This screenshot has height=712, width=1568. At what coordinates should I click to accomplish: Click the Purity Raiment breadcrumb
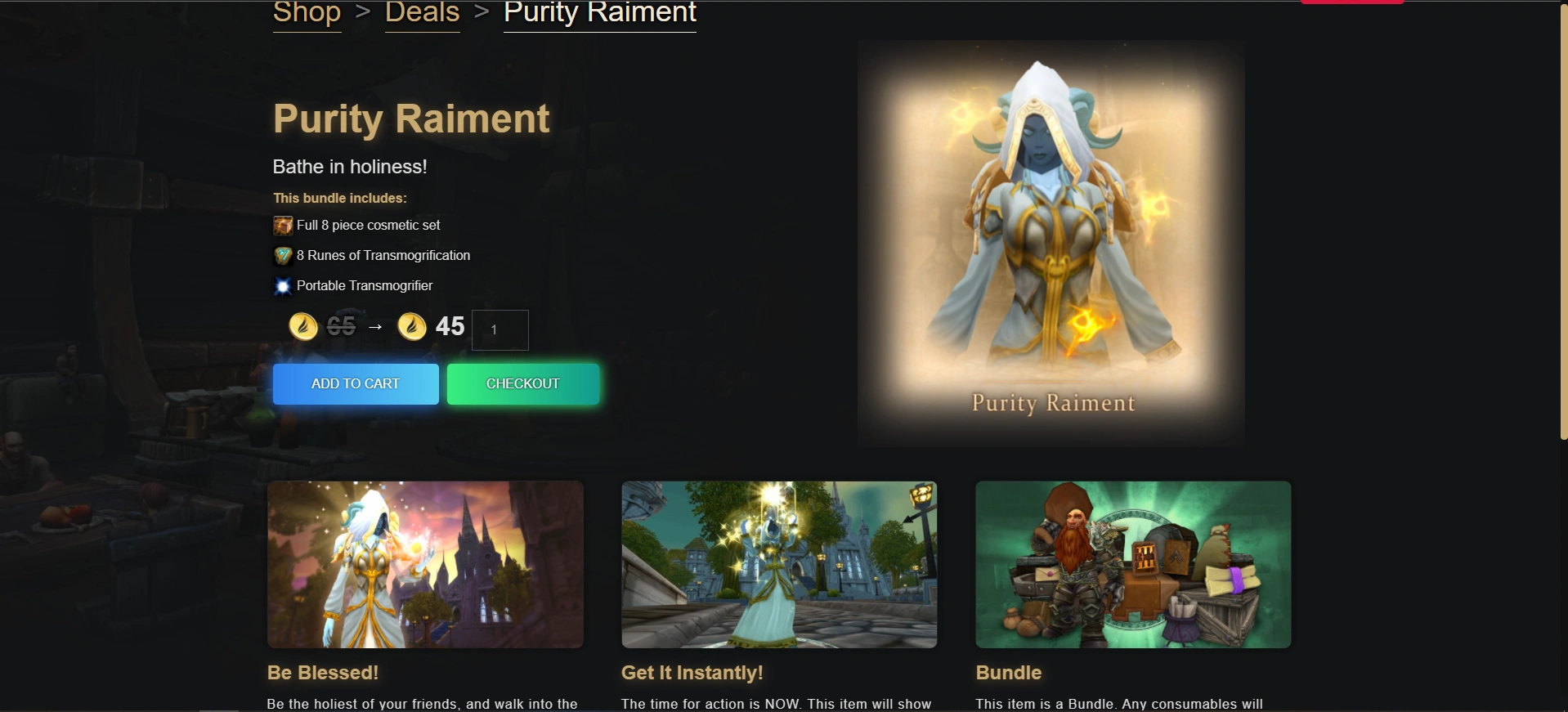600,13
